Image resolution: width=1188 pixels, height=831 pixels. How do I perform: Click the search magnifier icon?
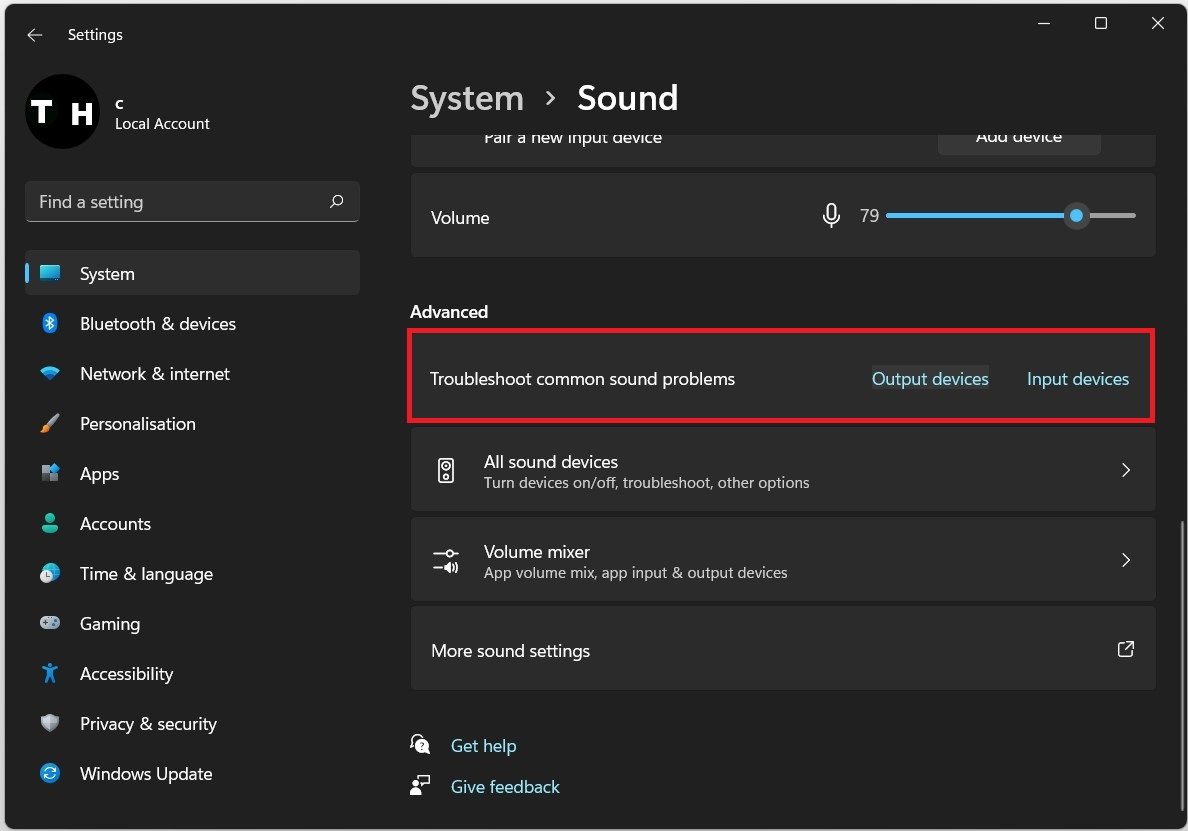[x=336, y=202]
